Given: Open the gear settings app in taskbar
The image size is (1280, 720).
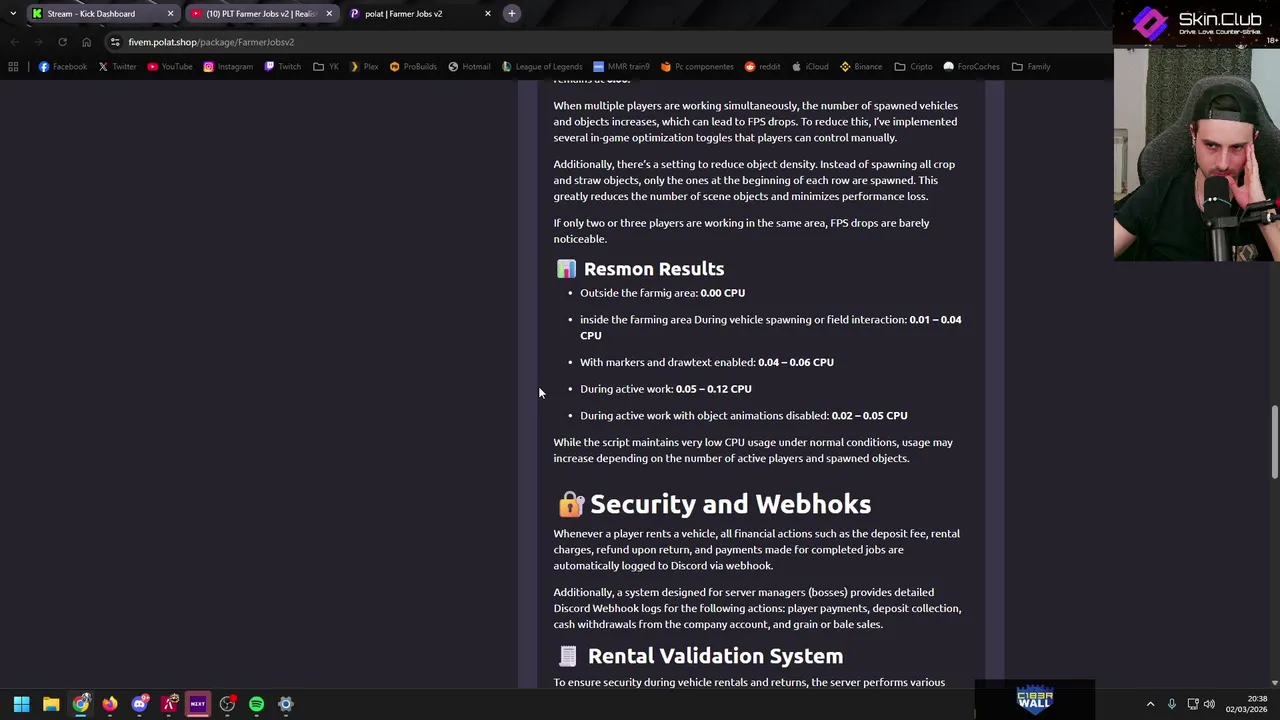Looking at the screenshot, I should 286,704.
